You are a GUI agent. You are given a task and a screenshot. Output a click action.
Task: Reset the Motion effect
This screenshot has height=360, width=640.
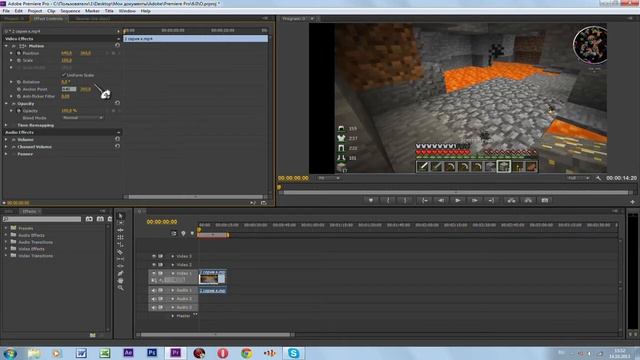point(118,46)
